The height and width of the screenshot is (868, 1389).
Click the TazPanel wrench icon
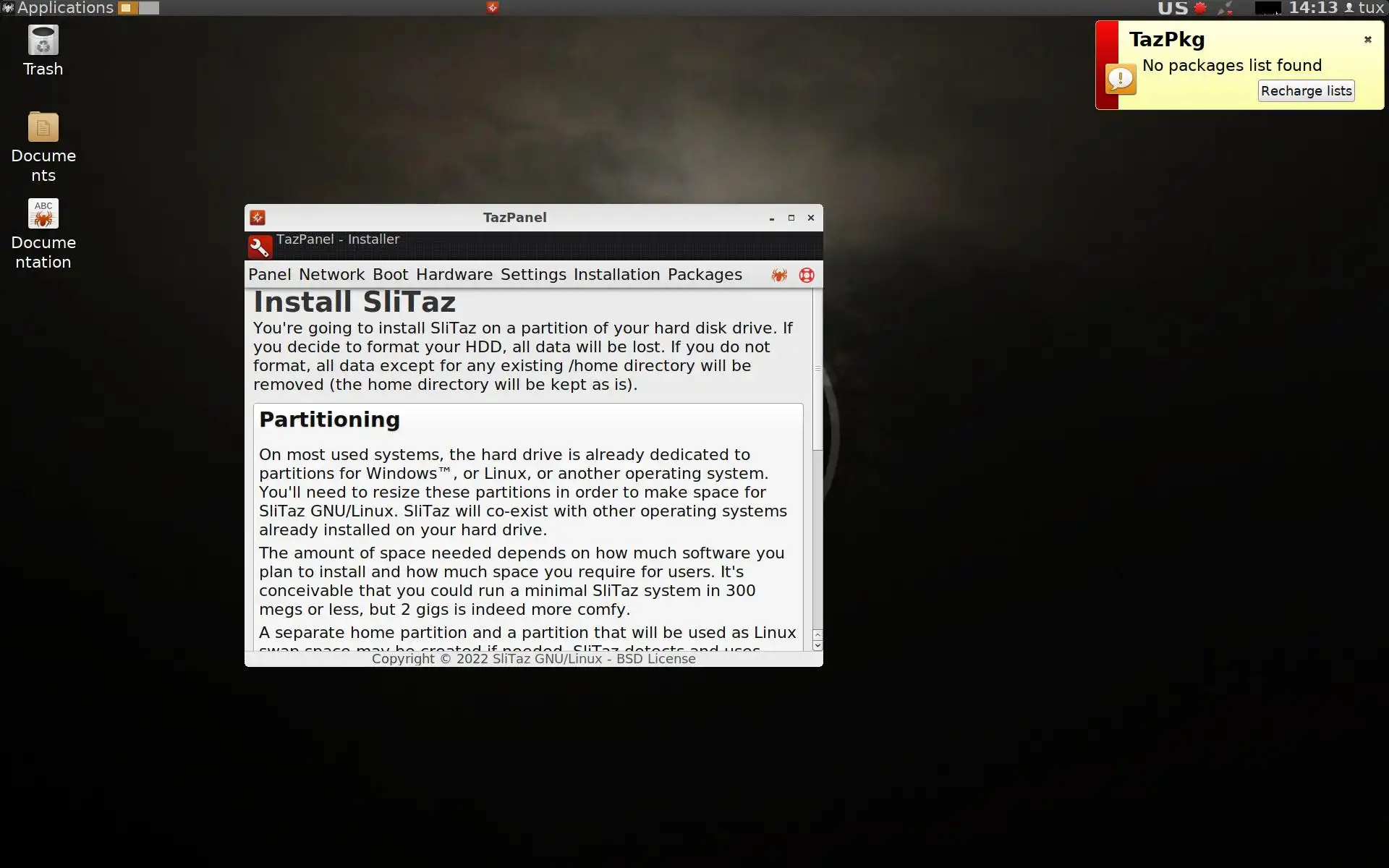[260, 247]
